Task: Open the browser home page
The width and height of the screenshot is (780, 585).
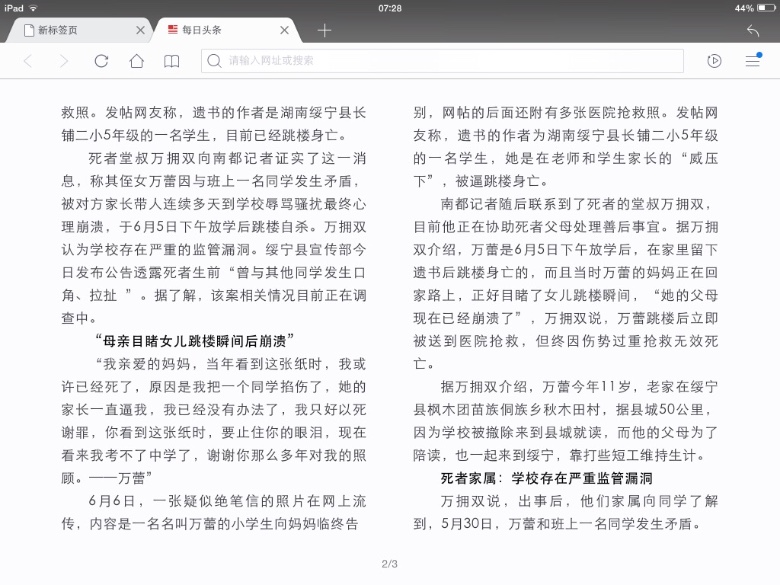Action: click(136, 61)
